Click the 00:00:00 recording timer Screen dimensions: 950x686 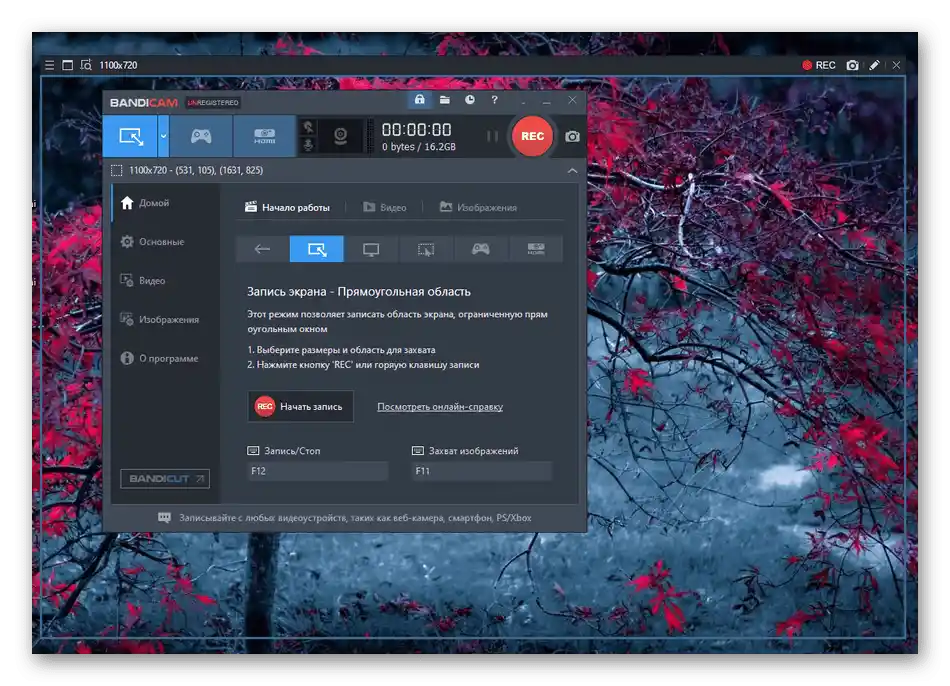[x=416, y=130]
